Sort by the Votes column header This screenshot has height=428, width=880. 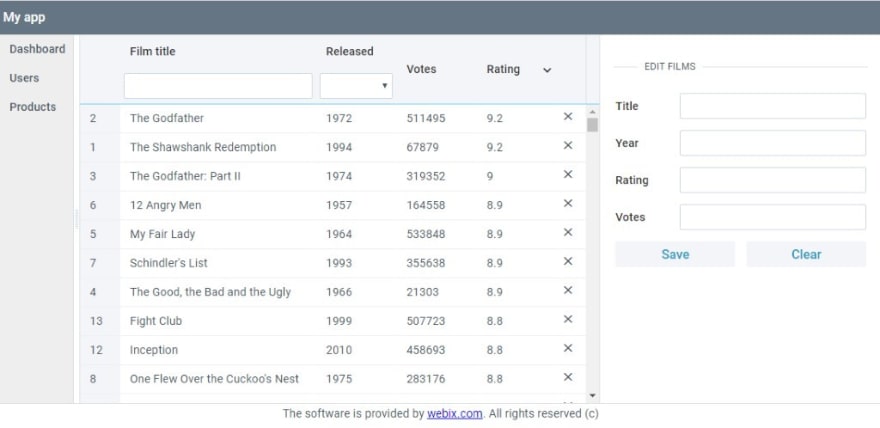coord(421,70)
